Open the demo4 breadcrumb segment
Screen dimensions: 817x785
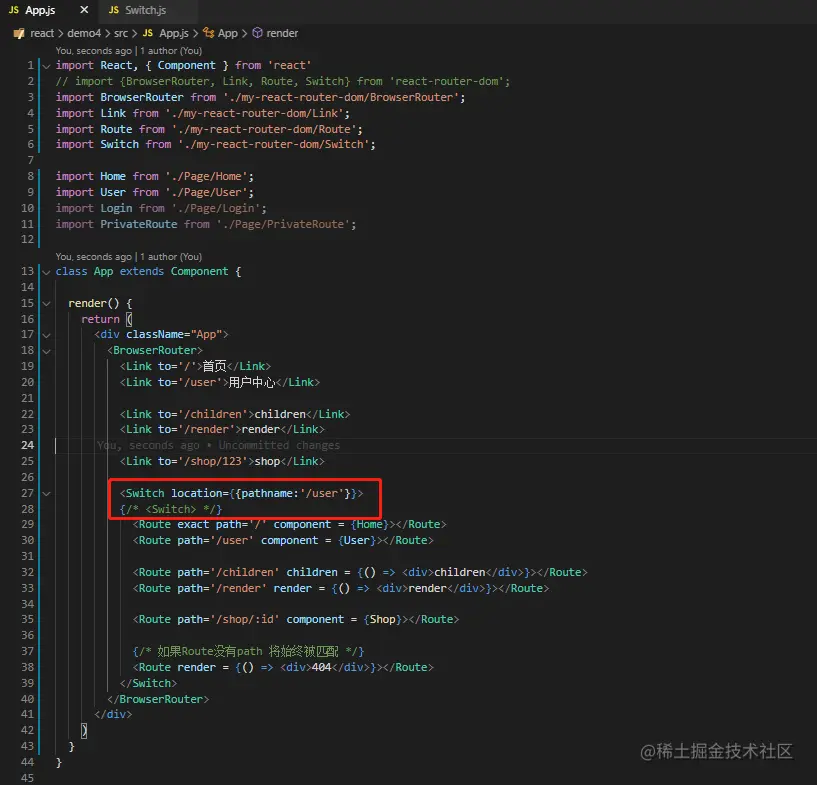pyautogui.click(x=84, y=33)
